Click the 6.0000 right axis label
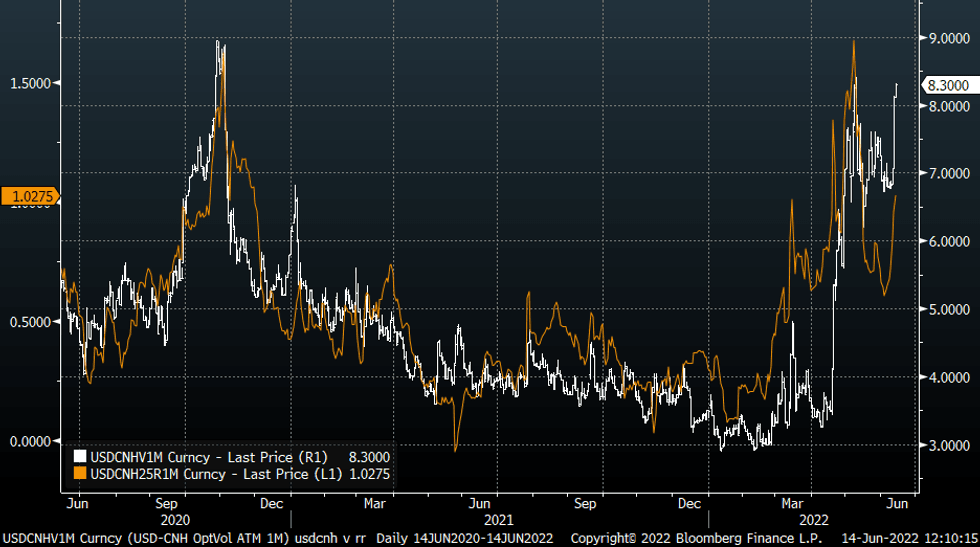 (x=948, y=242)
